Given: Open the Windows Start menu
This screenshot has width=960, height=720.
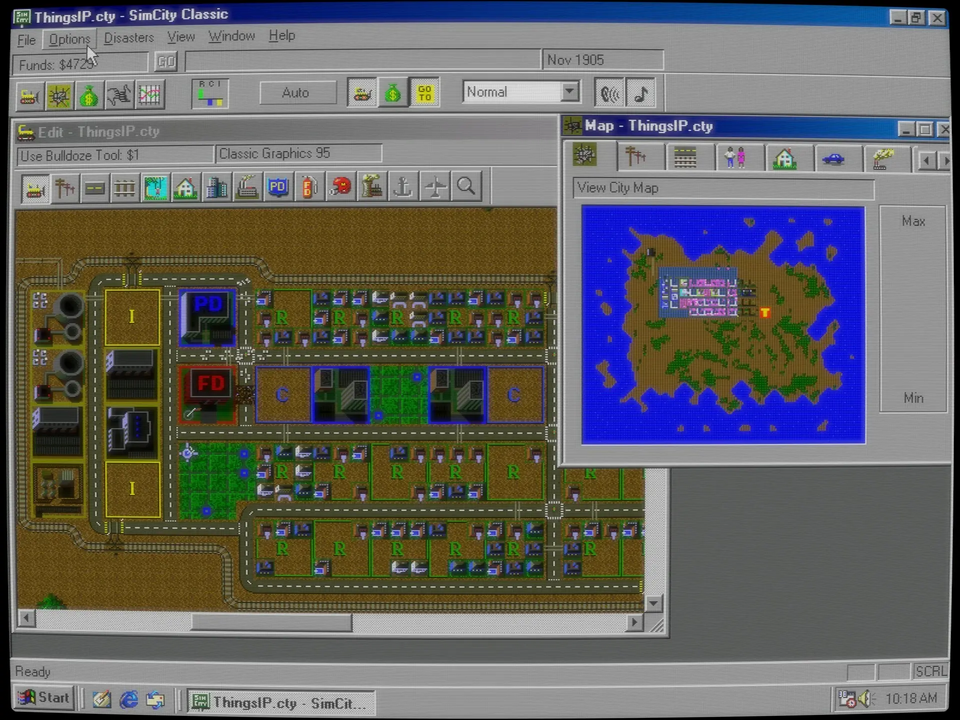Looking at the screenshot, I should (44, 698).
